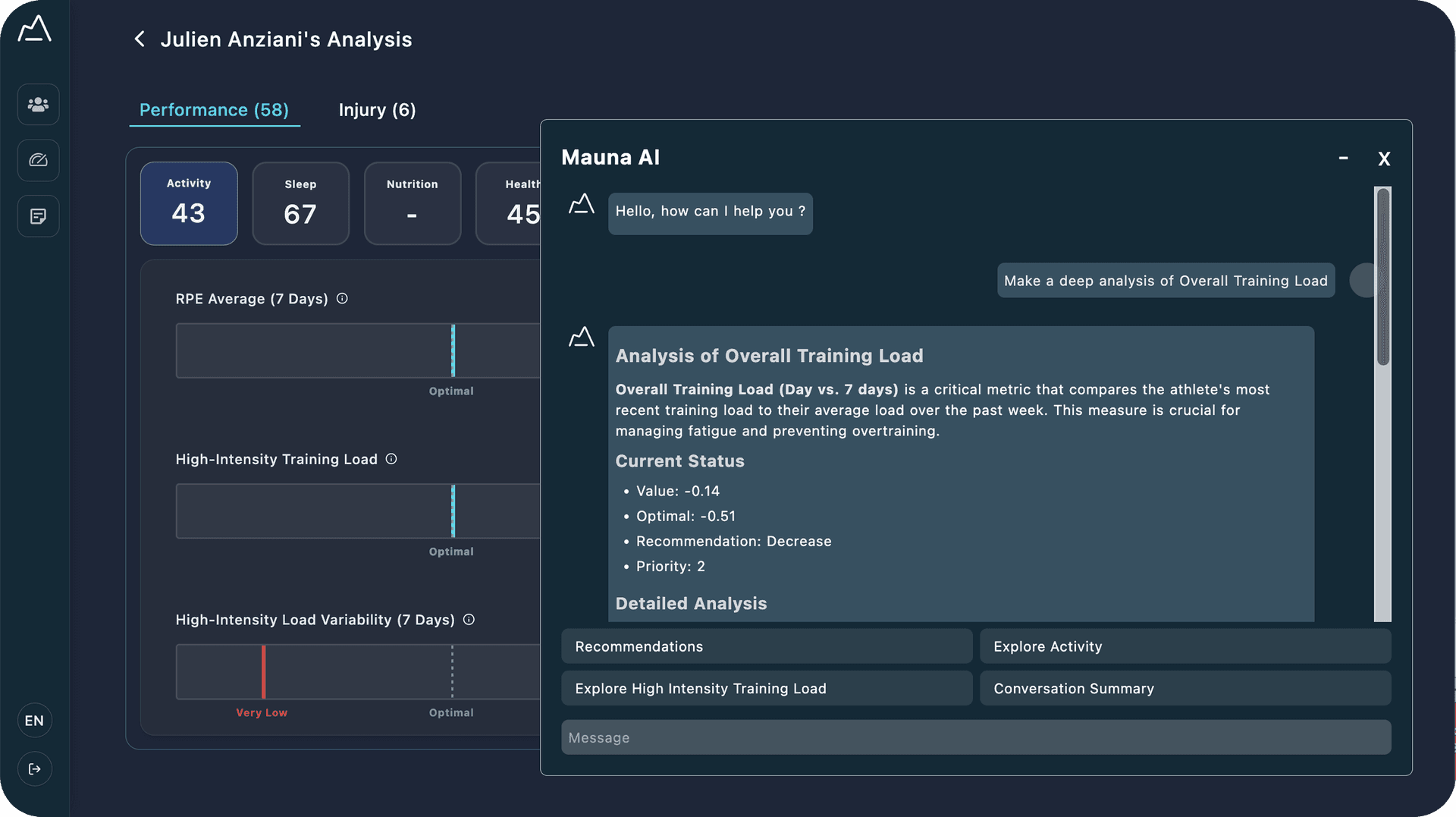The width and height of the screenshot is (1456, 817).
Task: Click the red Very Low marker on variability bar
Action: (263, 672)
